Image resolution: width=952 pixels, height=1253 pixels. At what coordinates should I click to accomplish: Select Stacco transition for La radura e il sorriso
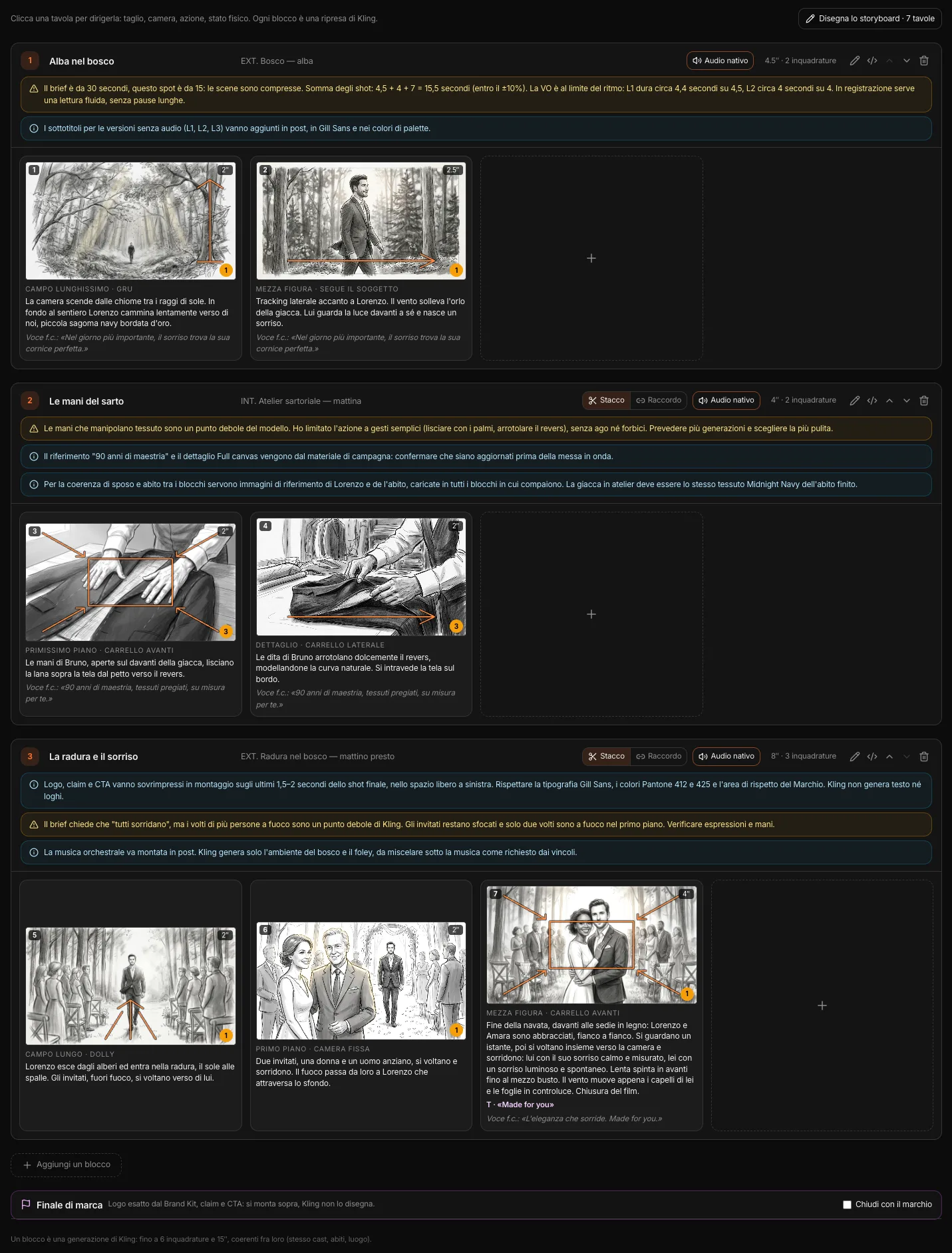tap(606, 757)
